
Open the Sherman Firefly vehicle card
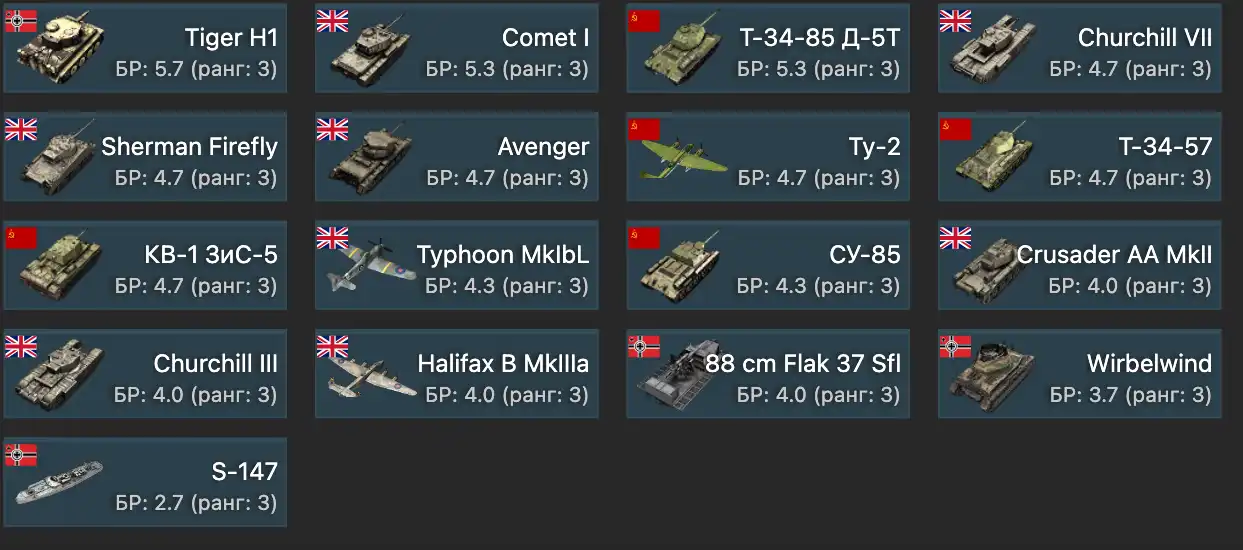[145, 157]
